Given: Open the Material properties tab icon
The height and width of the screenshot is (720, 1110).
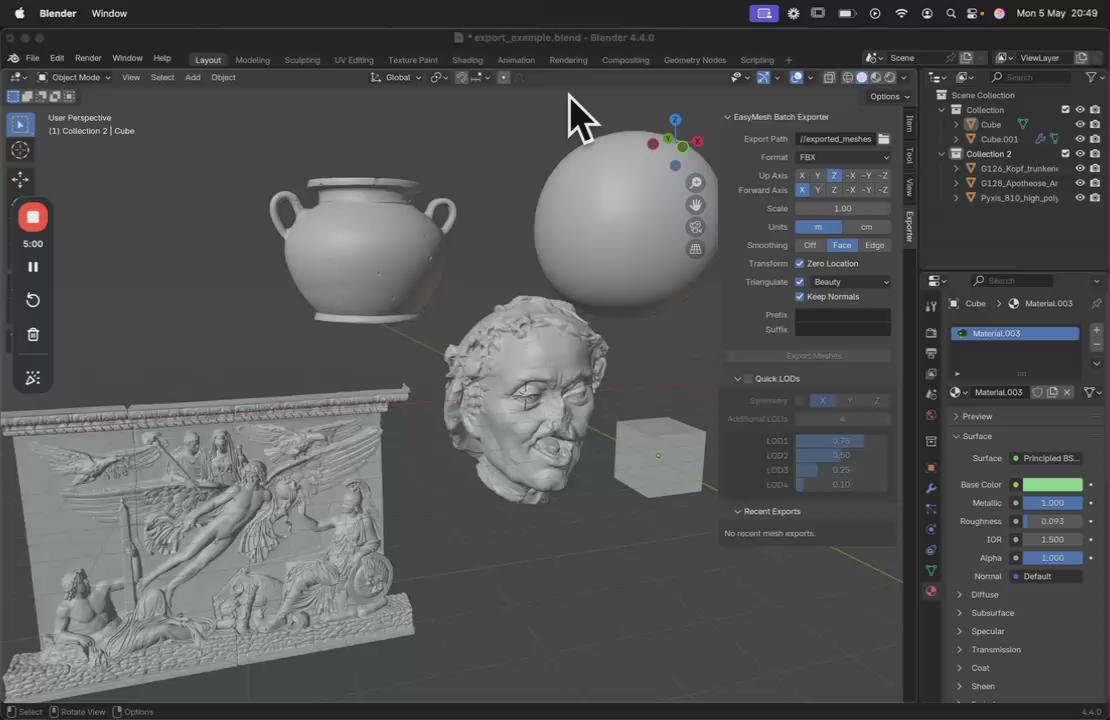Looking at the screenshot, I should pyautogui.click(x=931, y=591).
